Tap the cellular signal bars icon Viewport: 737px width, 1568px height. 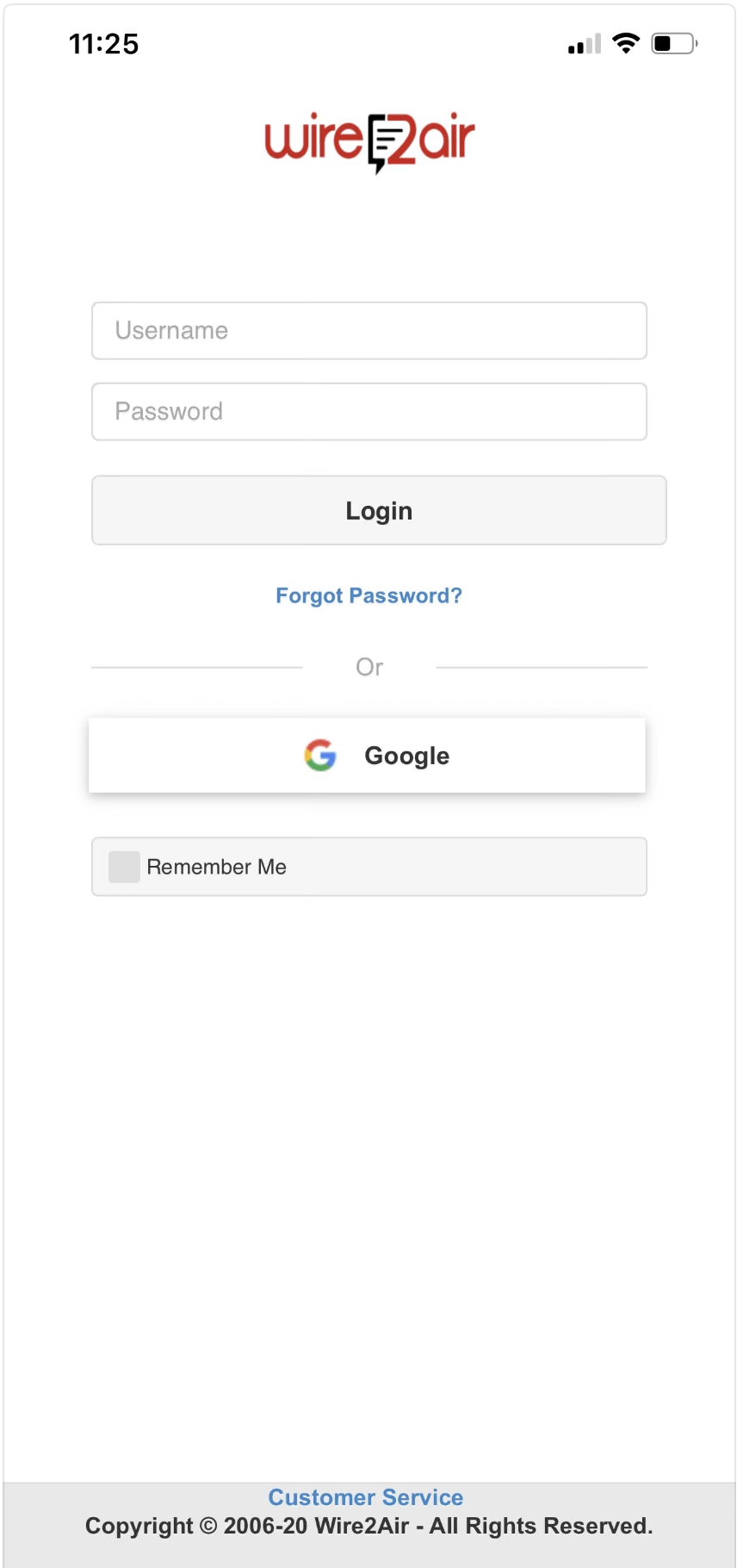tap(585, 44)
